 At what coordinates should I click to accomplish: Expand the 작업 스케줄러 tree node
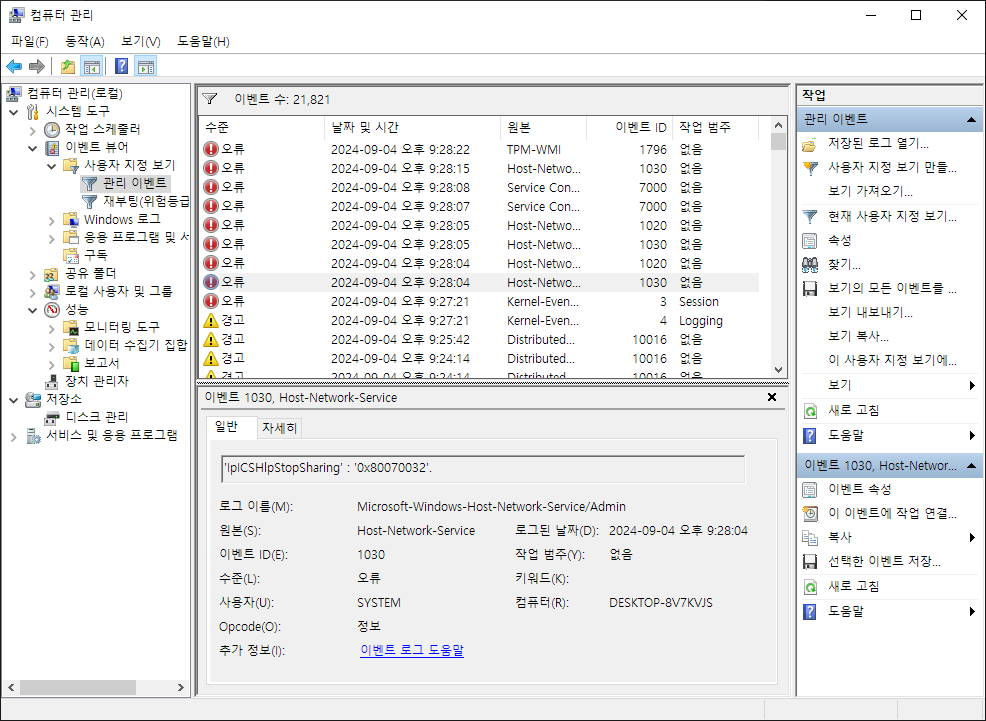(33, 130)
